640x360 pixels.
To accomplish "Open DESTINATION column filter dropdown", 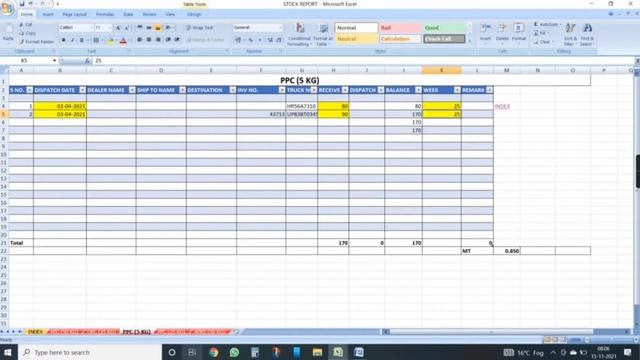I will pos(232,90).
